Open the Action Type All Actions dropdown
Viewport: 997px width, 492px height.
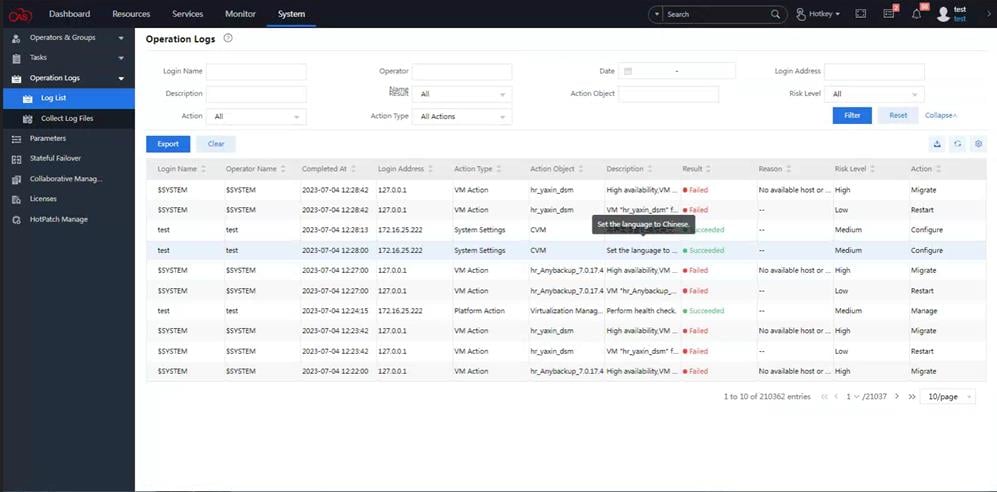pyautogui.click(x=462, y=117)
